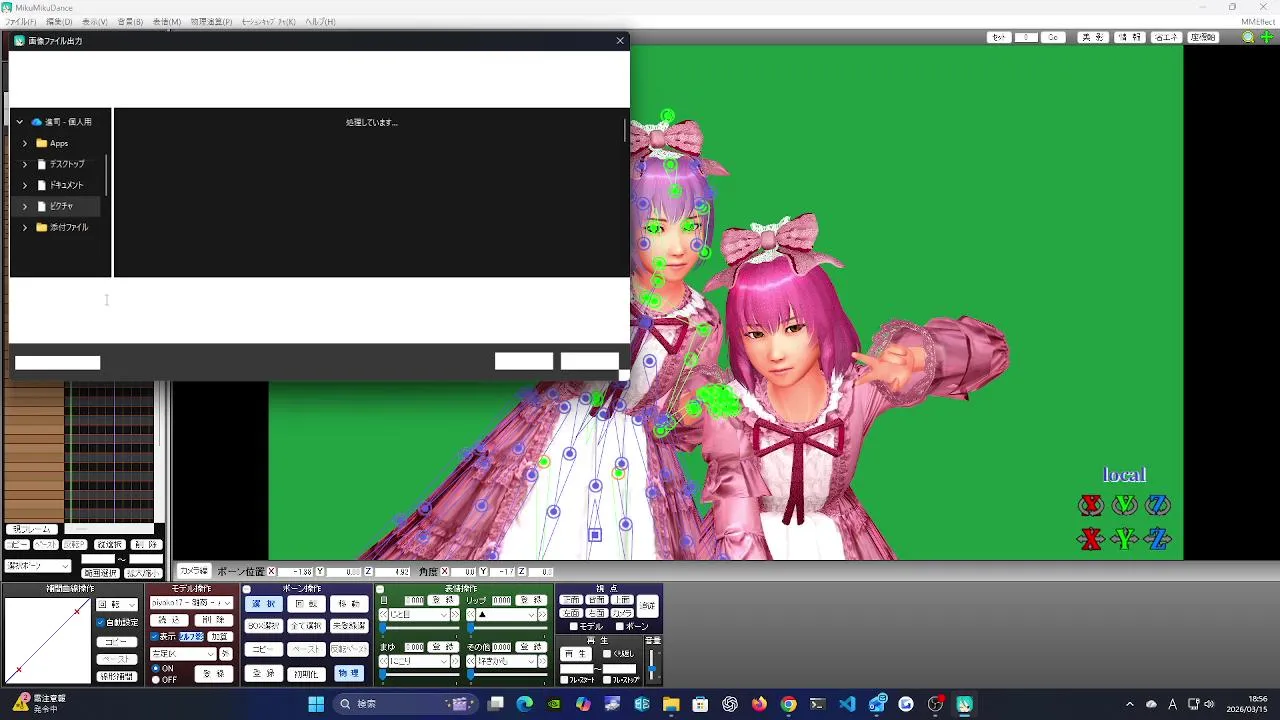1280x720 pixels.
Task: Expand the 添付ファイル folder in the tree
Action: point(25,227)
